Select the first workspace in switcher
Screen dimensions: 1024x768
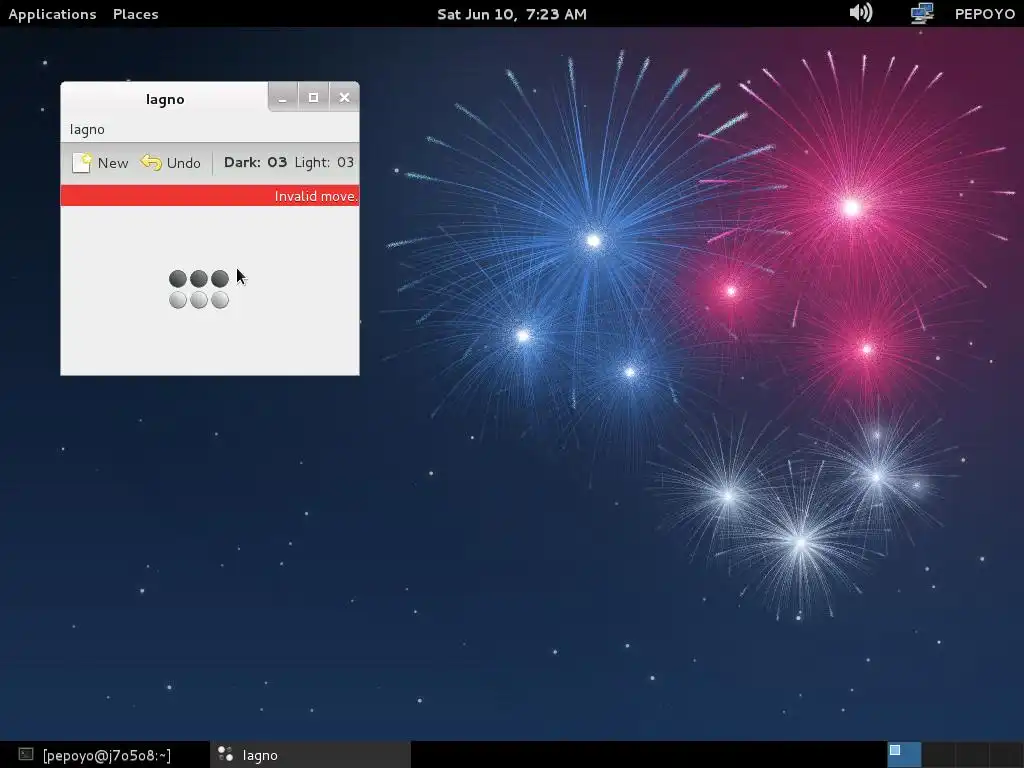coord(904,754)
